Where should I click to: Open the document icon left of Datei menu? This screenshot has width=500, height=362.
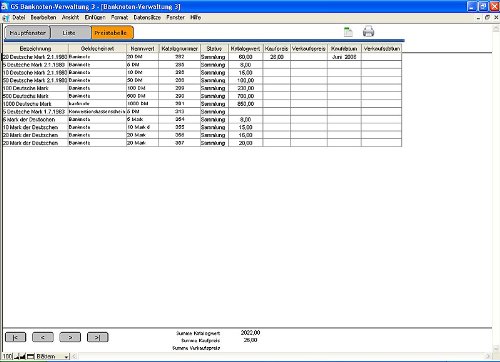6,18
